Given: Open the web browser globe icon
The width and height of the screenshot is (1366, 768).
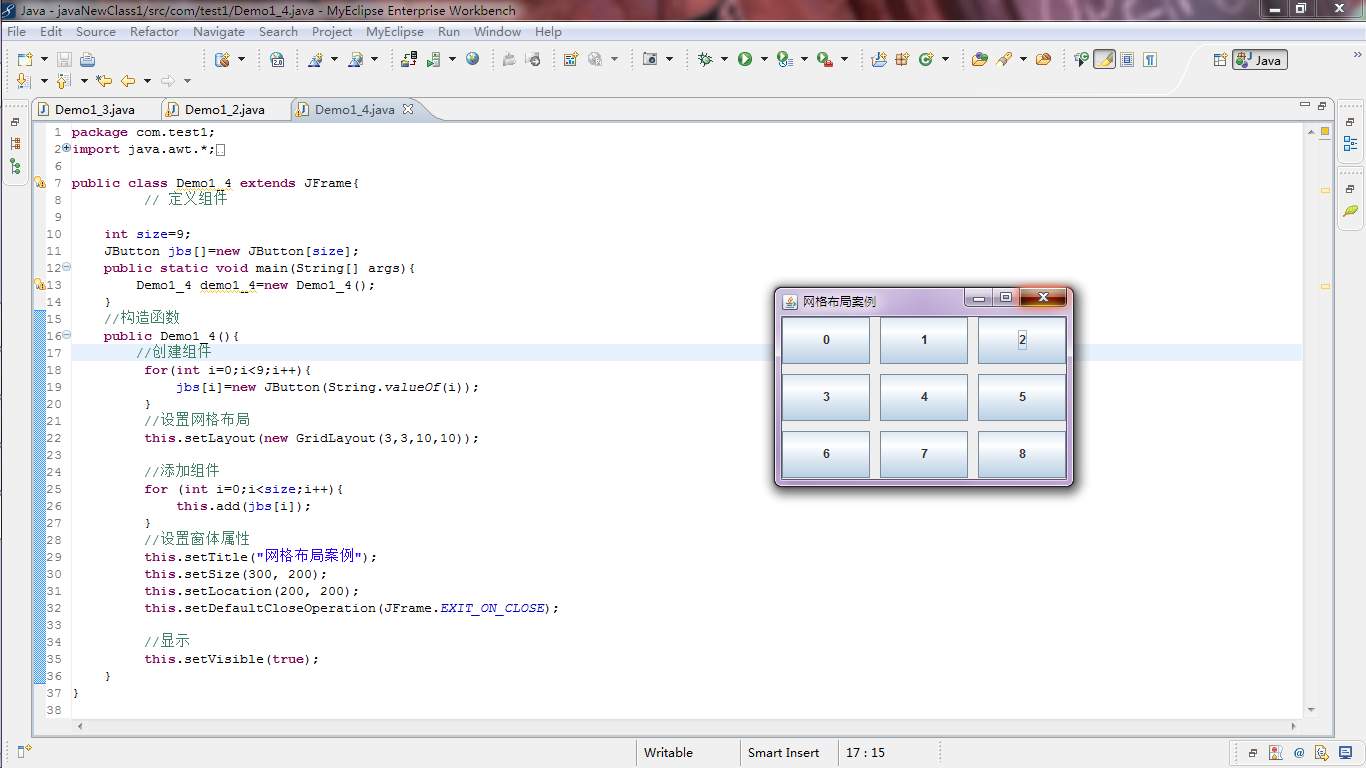Looking at the screenshot, I should click(x=472, y=59).
